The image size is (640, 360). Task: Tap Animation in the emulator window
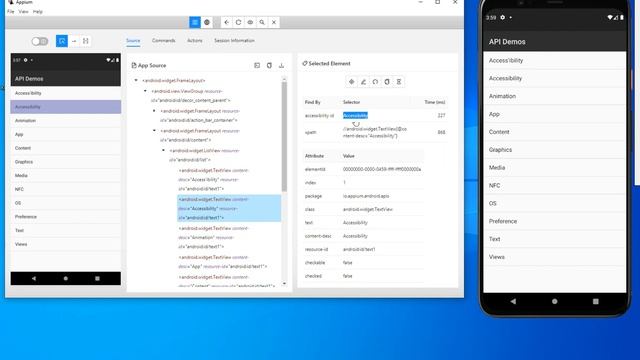click(554, 96)
